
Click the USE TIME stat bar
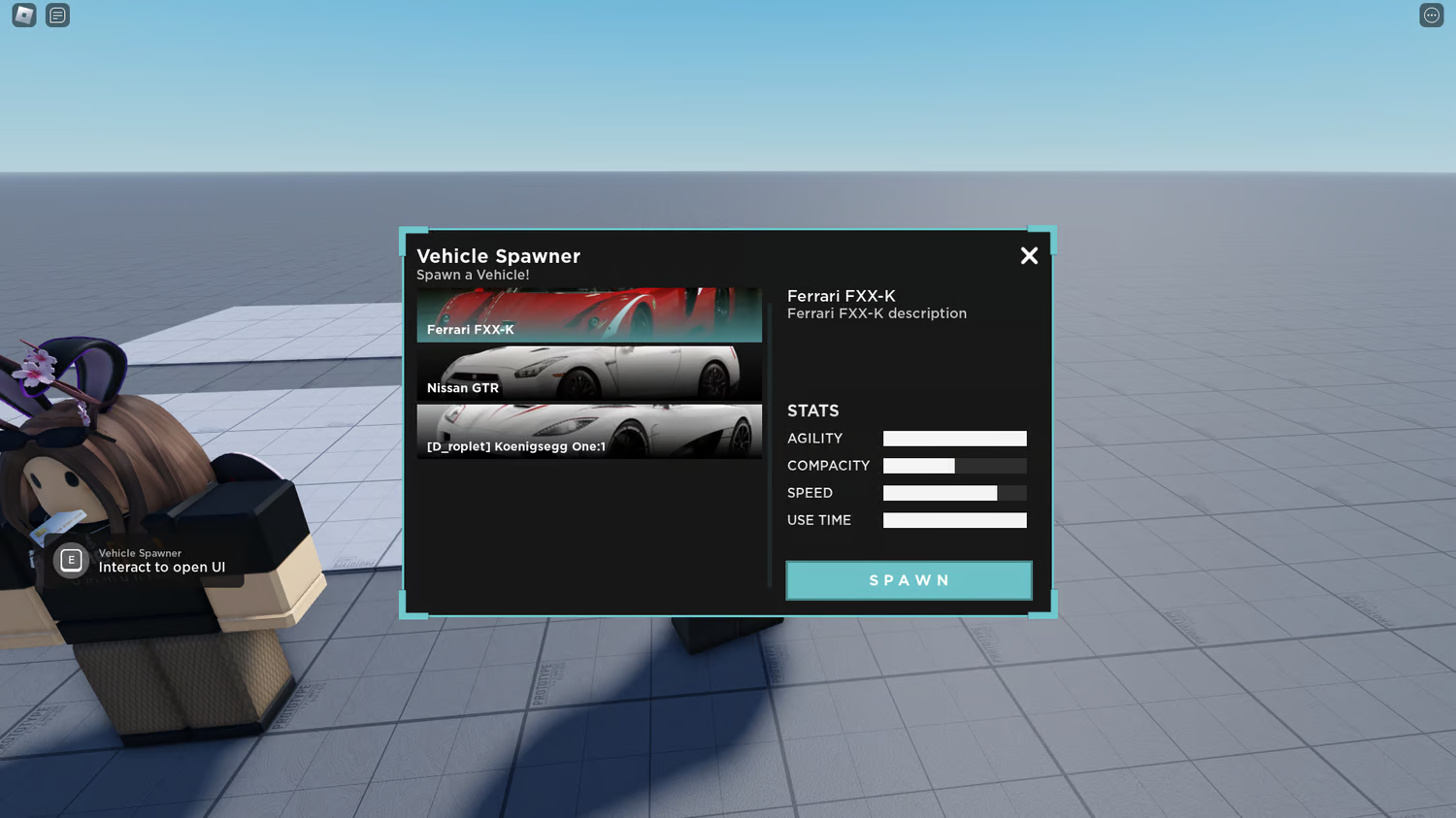click(954, 520)
